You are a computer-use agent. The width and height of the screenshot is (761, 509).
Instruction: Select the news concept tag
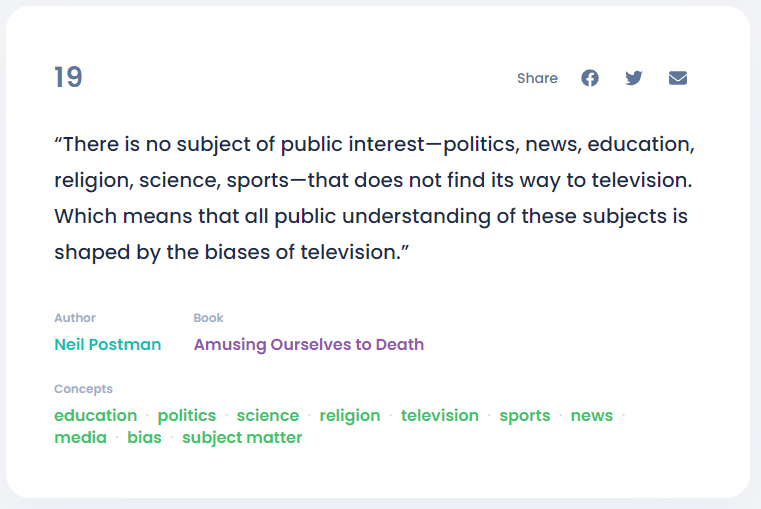pyautogui.click(x=592, y=416)
